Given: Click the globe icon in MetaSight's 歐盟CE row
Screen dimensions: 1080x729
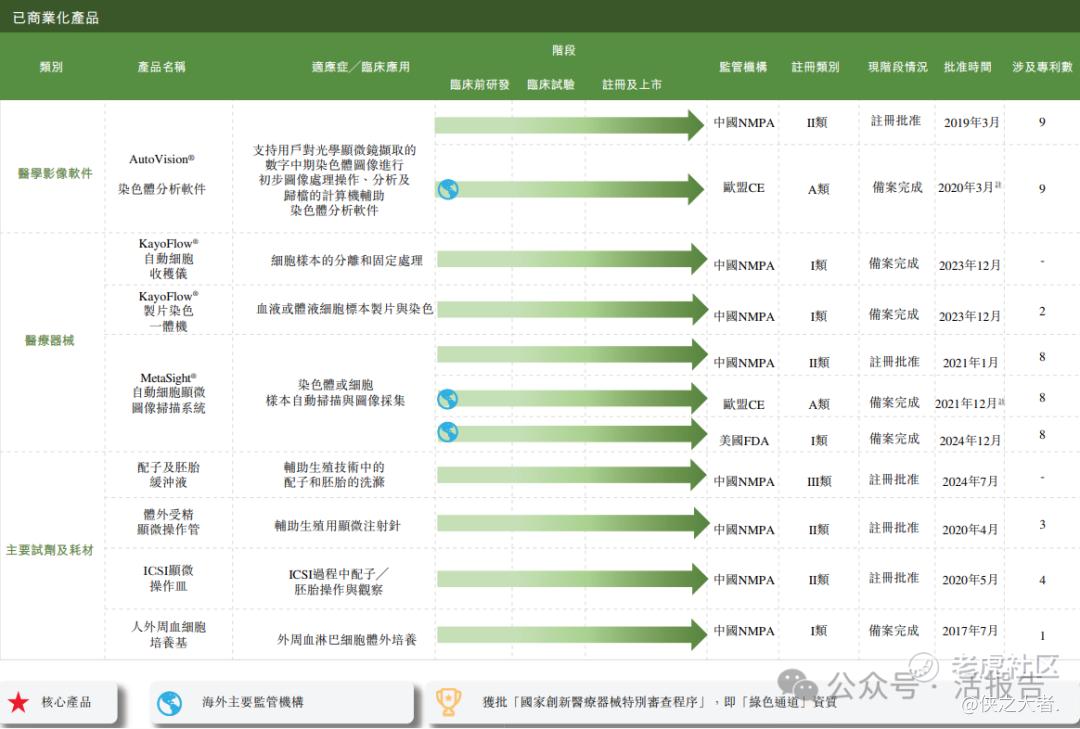Looking at the screenshot, I should [448, 399].
